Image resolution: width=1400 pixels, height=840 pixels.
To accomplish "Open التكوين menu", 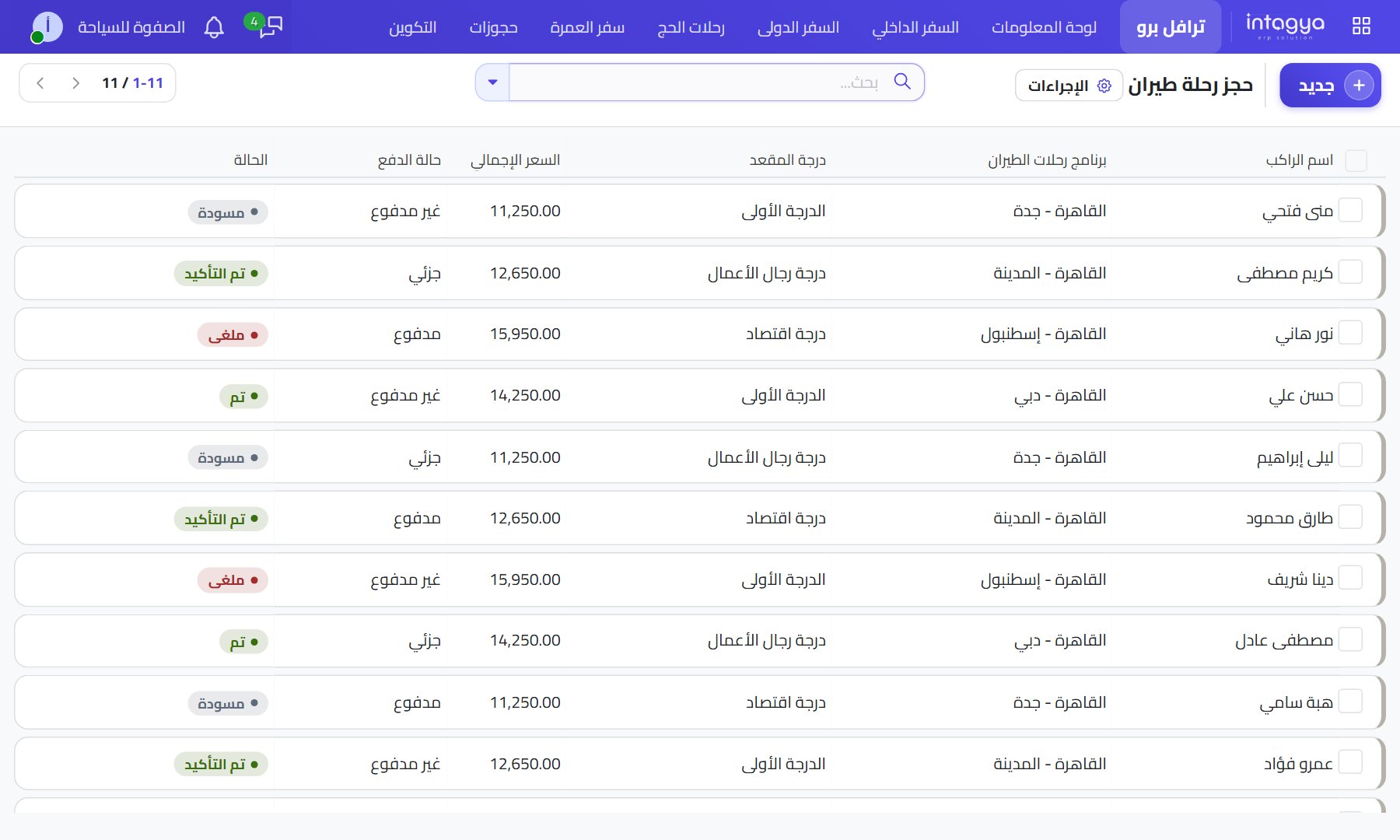I will point(412,27).
